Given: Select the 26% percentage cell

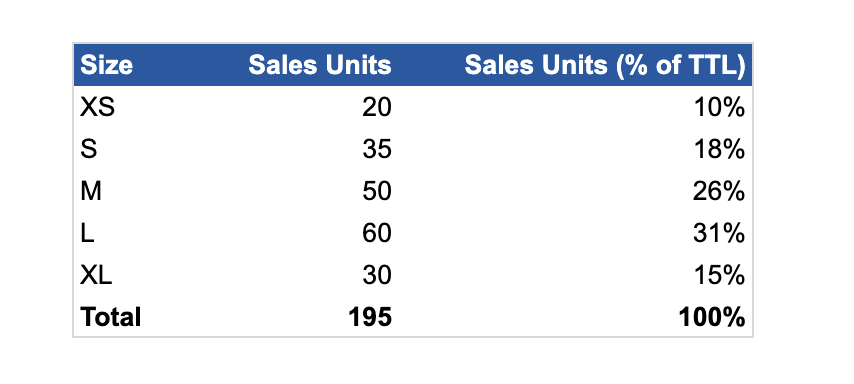Looking at the screenshot, I should pyautogui.click(x=719, y=192).
